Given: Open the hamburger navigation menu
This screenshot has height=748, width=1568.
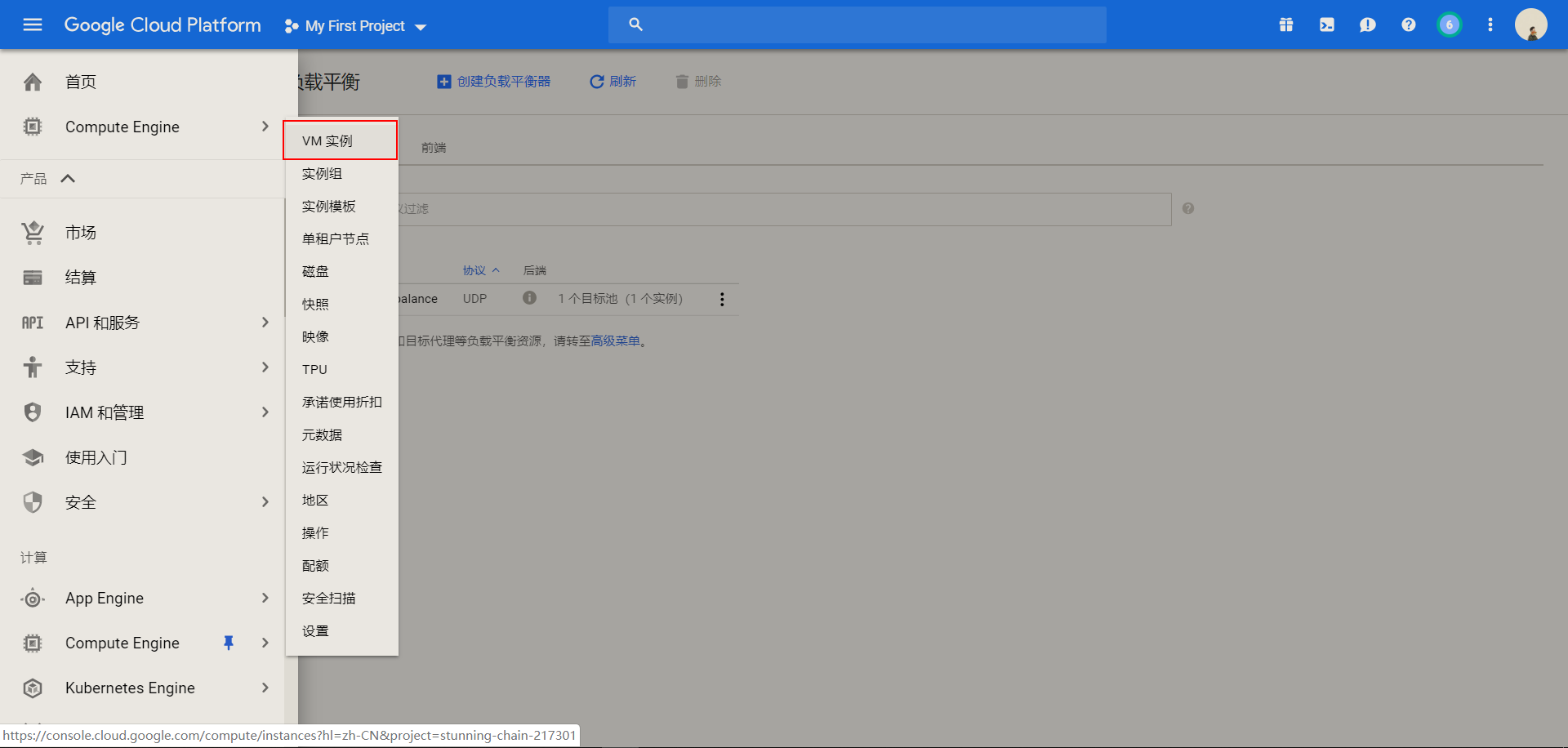Looking at the screenshot, I should click(x=33, y=24).
